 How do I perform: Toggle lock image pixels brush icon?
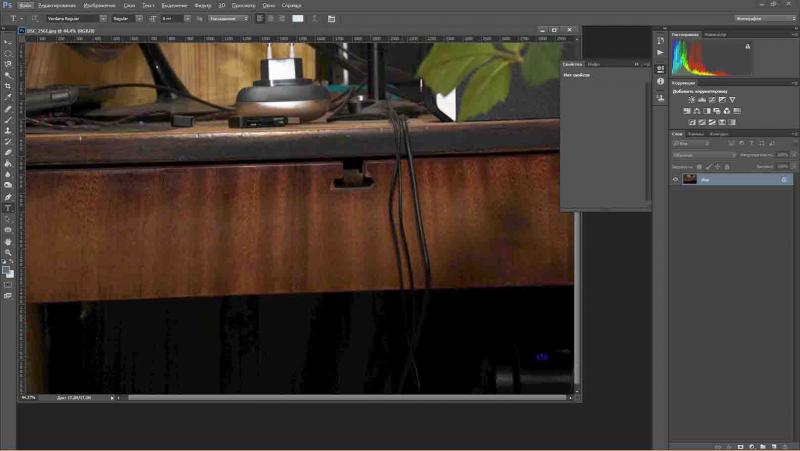point(708,167)
